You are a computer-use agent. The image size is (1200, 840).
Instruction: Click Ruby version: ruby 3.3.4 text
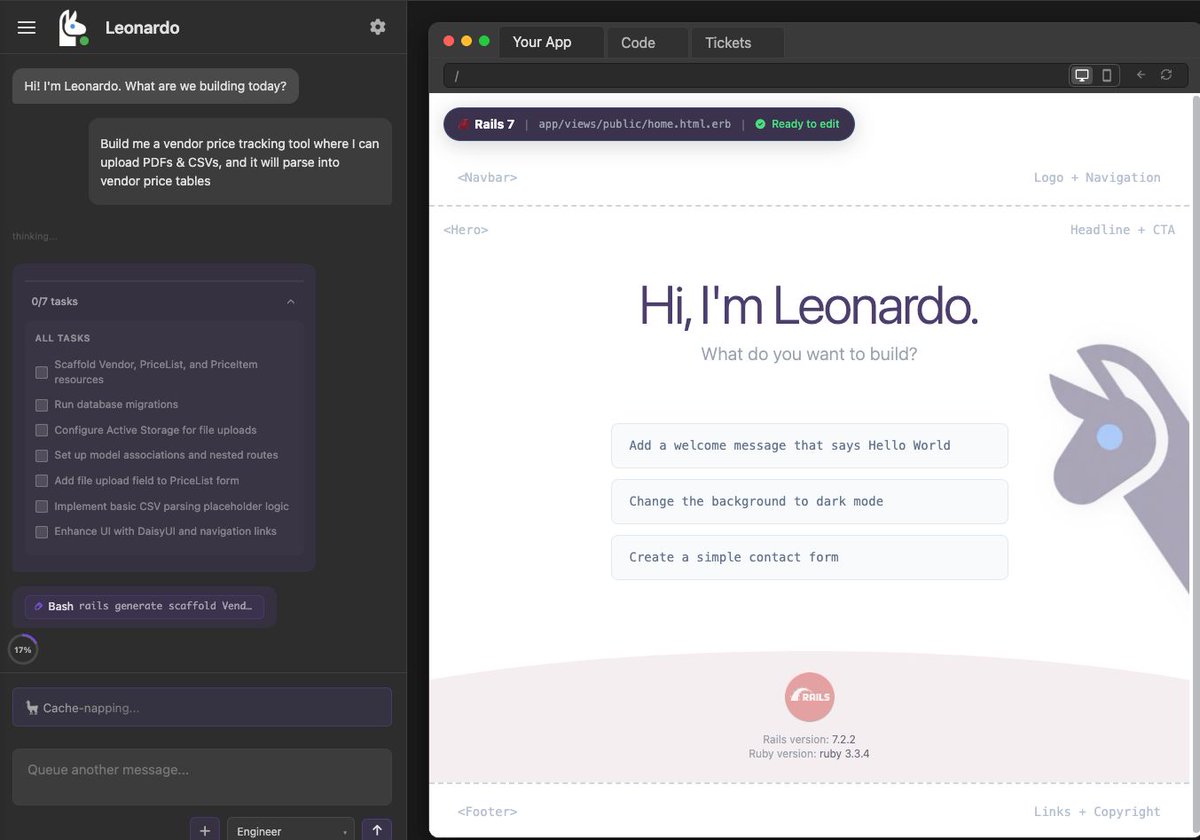point(809,754)
